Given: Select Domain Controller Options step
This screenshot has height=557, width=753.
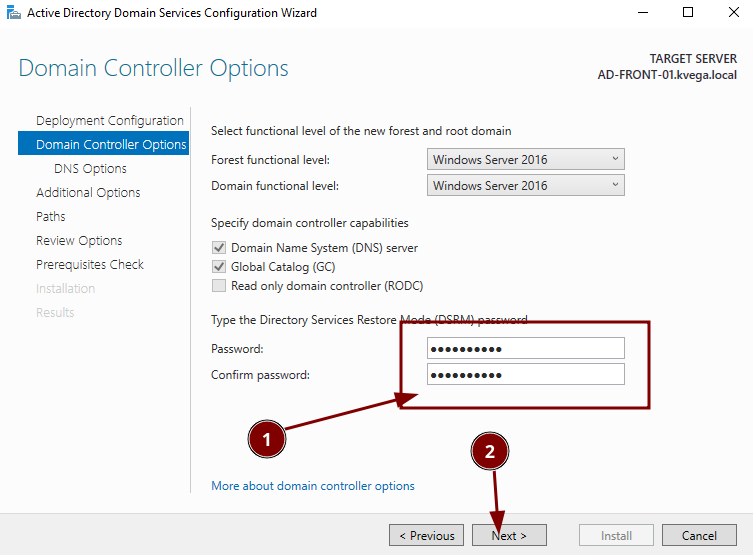Looking at the screenshot, I should click(110, 145).
